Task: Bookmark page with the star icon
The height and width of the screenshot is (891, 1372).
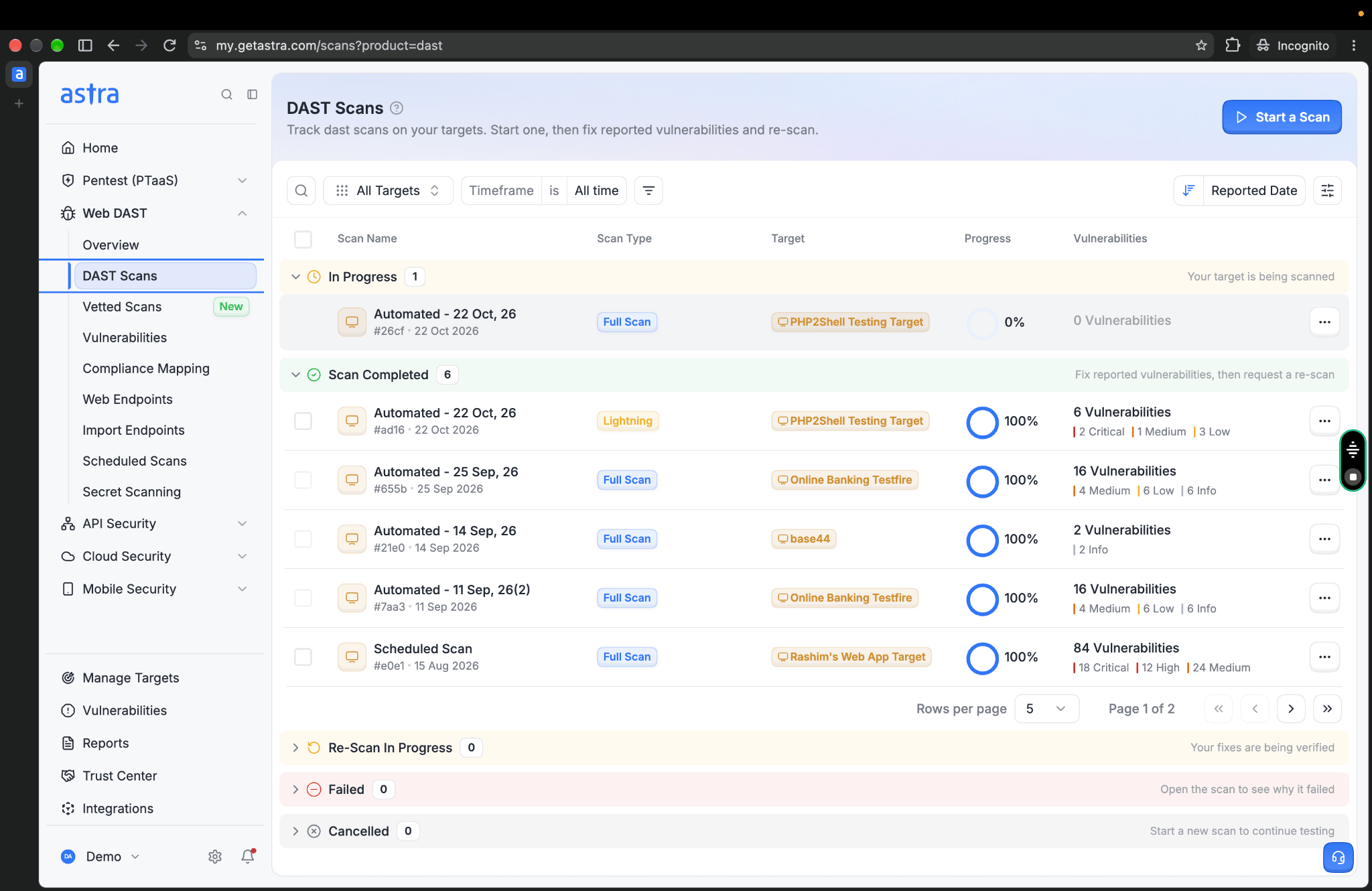Action: [x=1201, y=46]
